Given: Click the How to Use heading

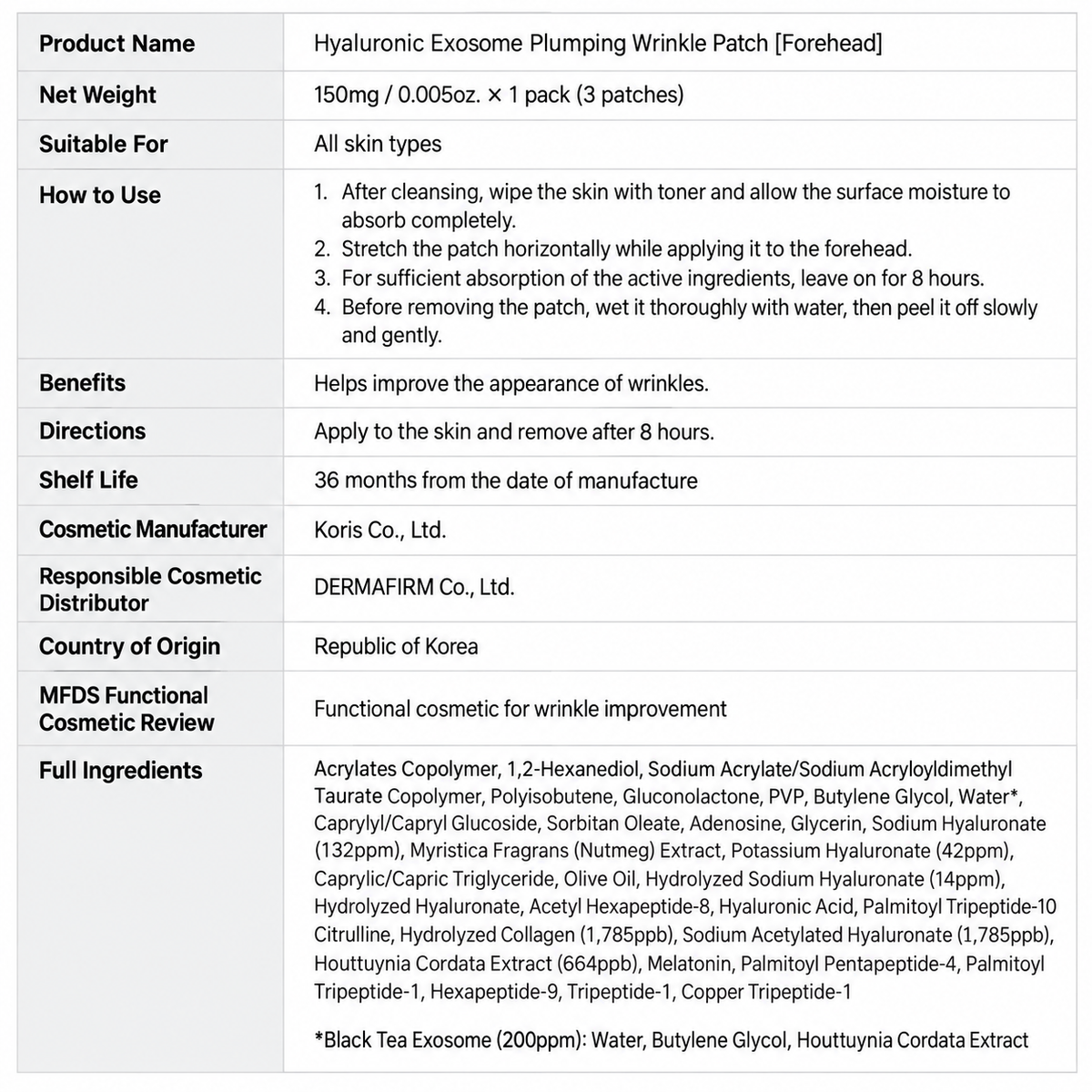Looking at the screenshot, I should click(100, 195).
